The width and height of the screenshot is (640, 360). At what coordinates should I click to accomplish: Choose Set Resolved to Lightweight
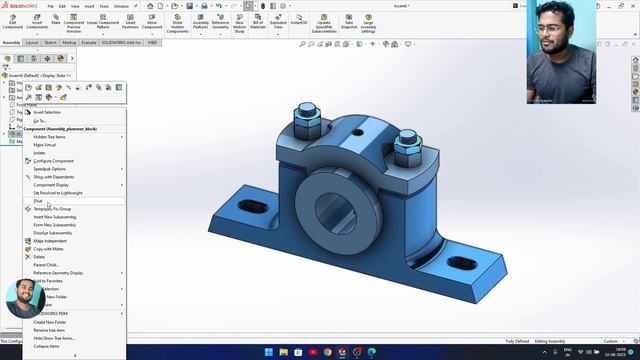(74, 193)
